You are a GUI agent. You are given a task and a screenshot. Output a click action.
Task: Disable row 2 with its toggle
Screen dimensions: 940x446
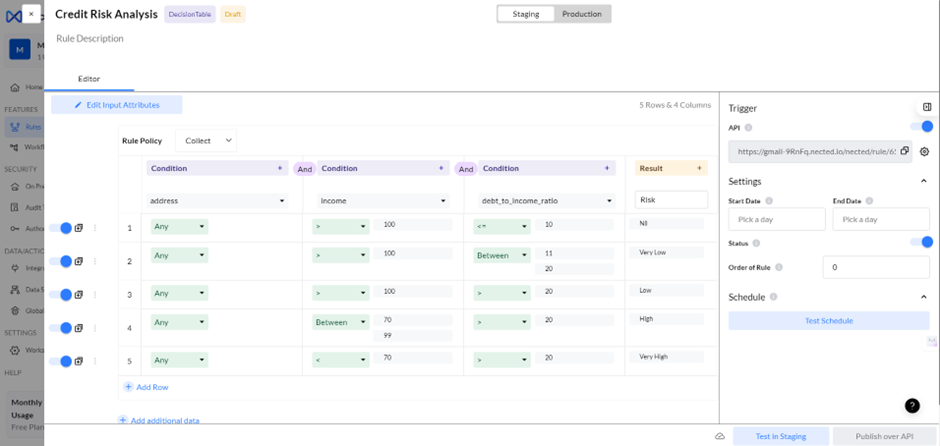[61, 261]
